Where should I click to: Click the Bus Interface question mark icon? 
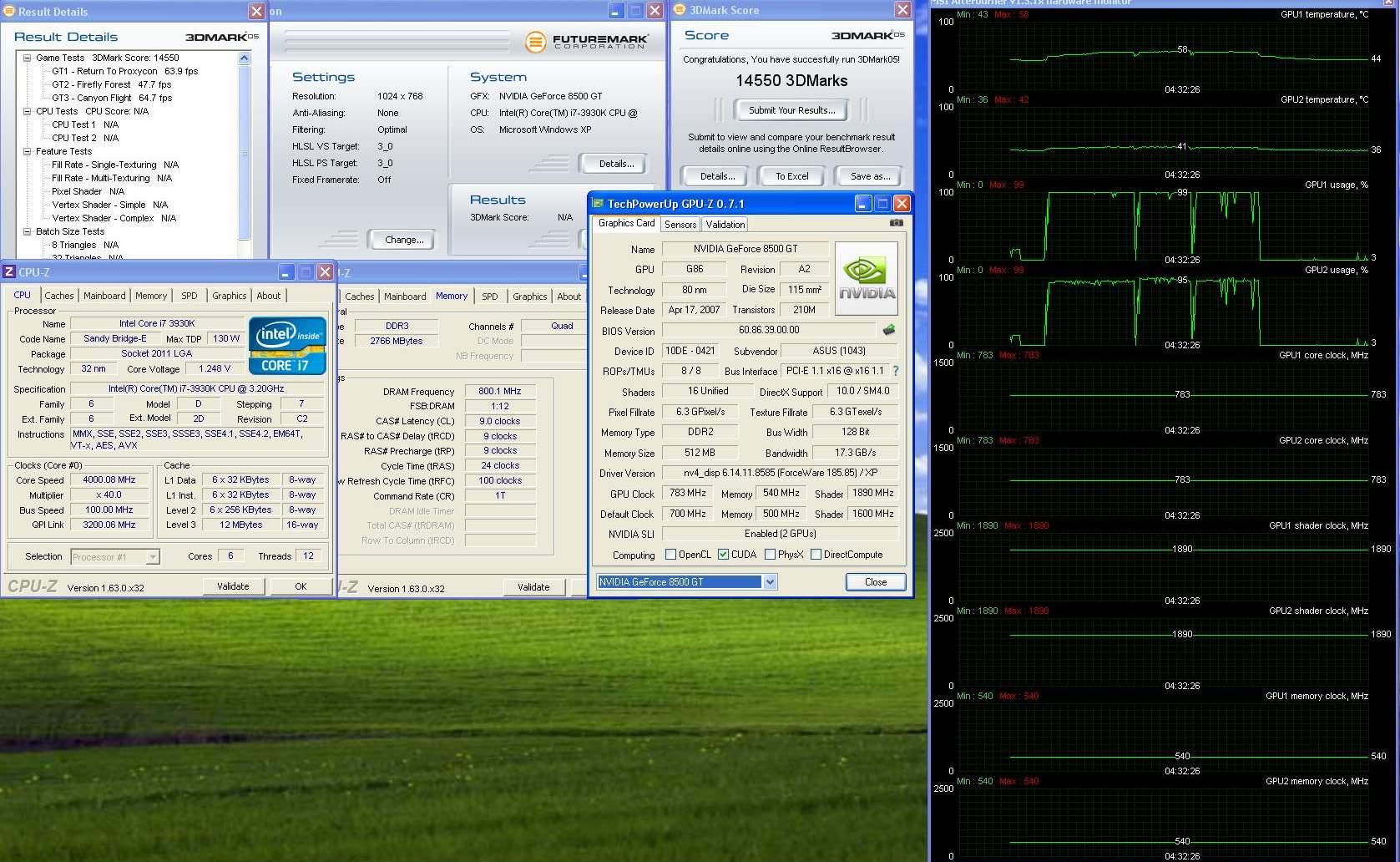[896, 371]
